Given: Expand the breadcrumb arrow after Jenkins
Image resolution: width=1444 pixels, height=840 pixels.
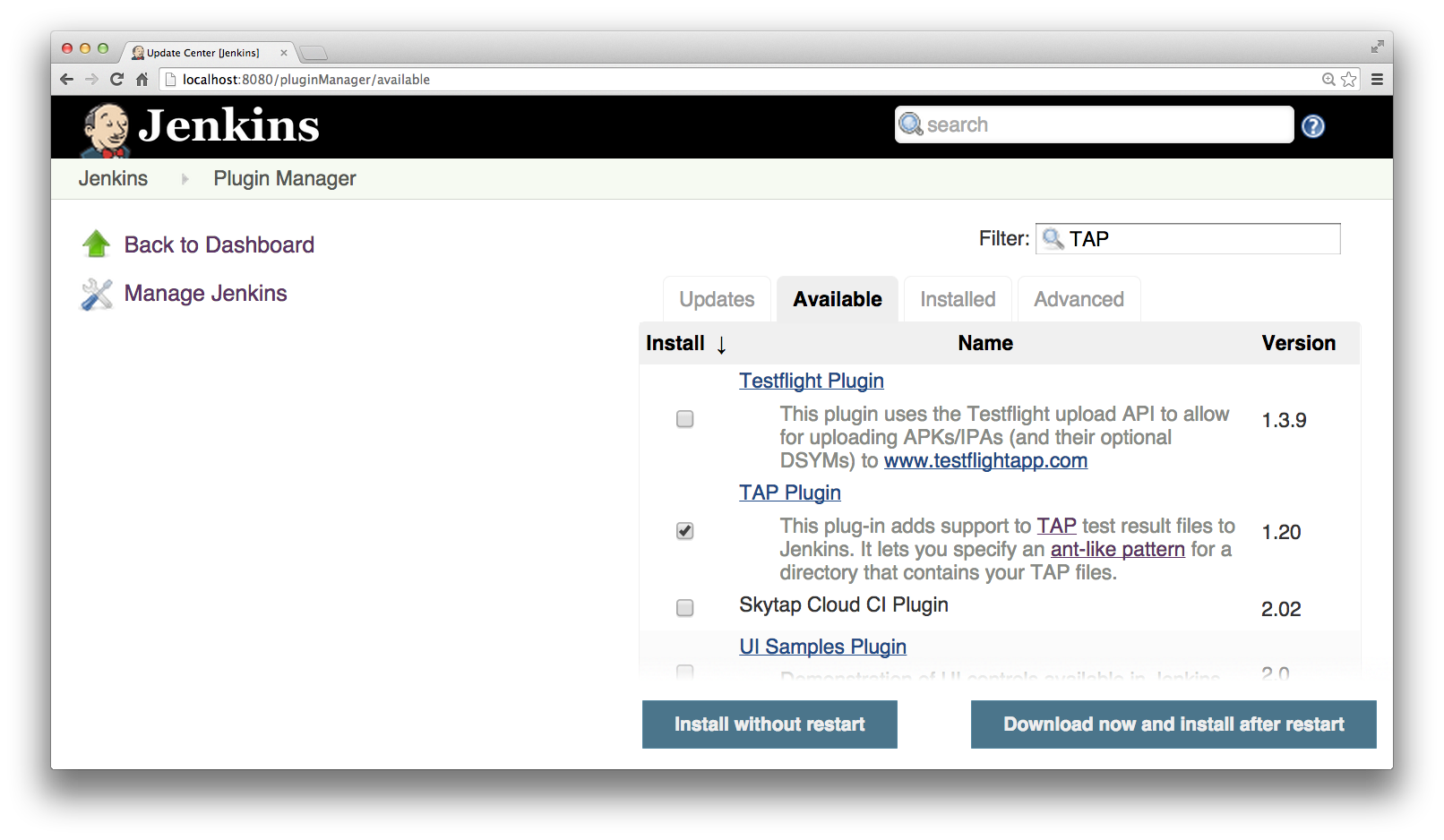Looking at the screenshot, I should (x=185, y=179).
